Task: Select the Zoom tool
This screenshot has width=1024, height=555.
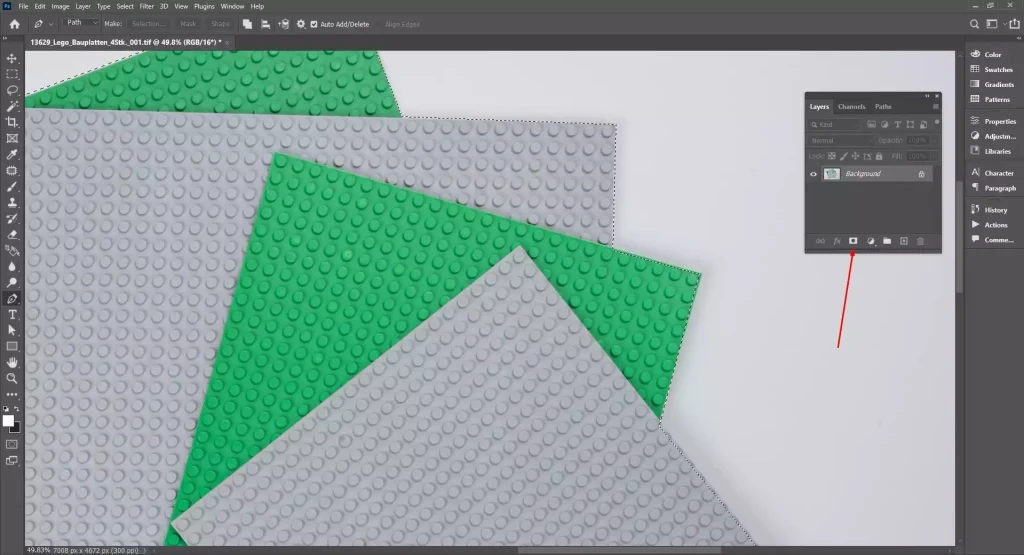Action: point(12,378)
